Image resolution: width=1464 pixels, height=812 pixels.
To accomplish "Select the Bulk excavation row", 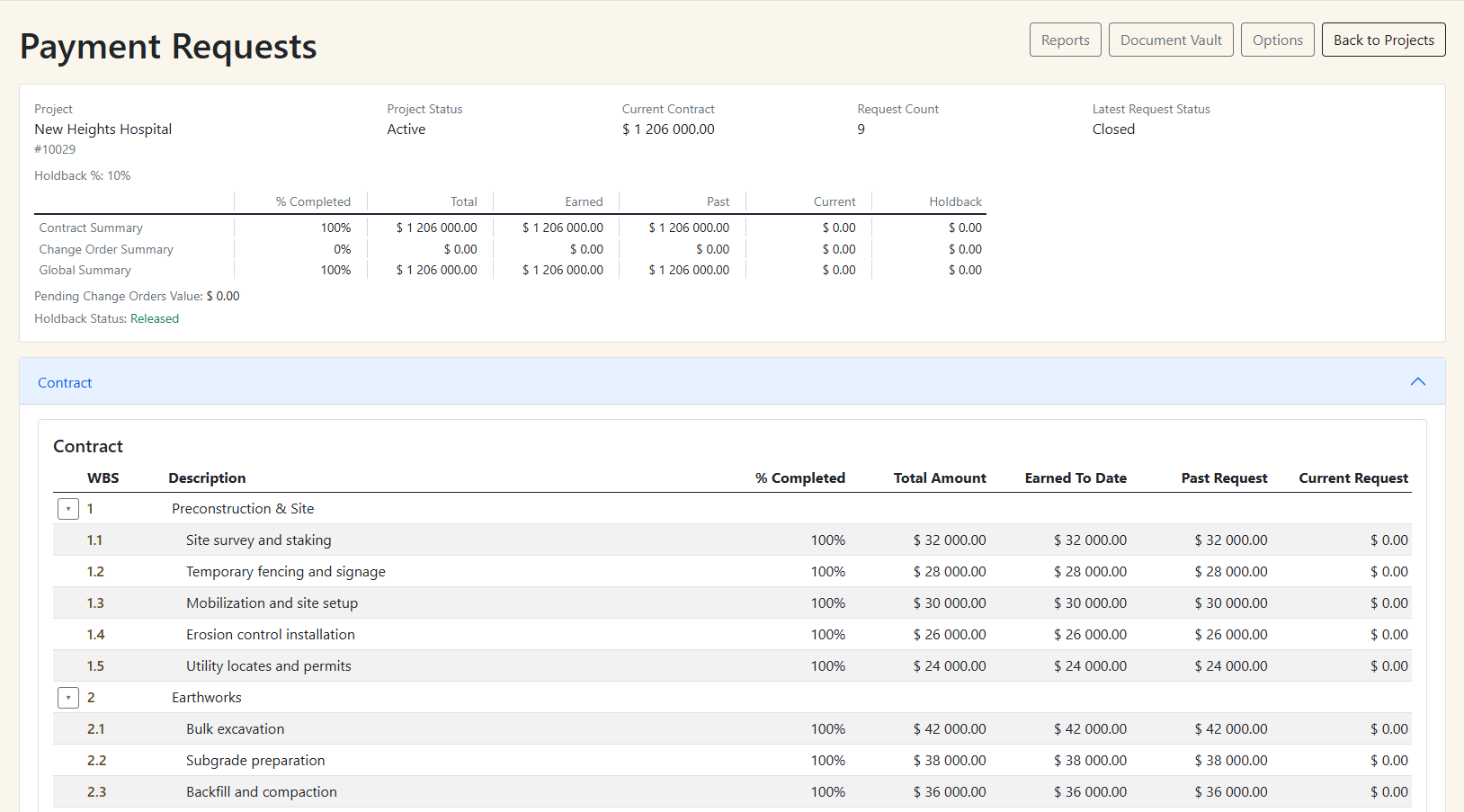I will pos(235,729).
